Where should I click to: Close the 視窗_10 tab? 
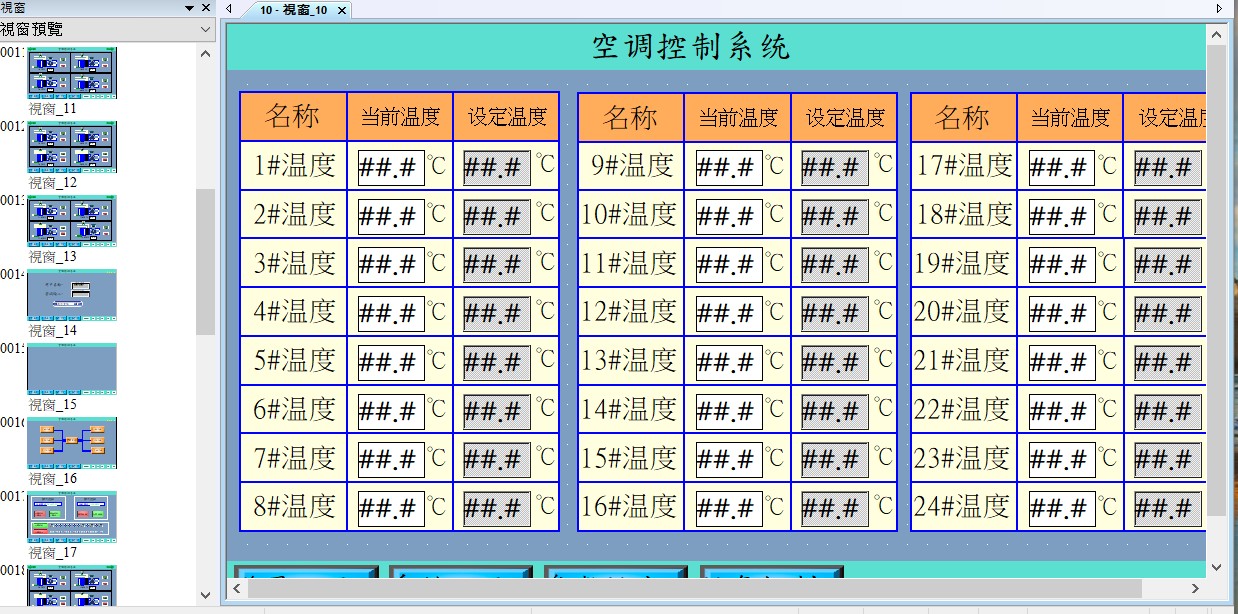point(341,10)
